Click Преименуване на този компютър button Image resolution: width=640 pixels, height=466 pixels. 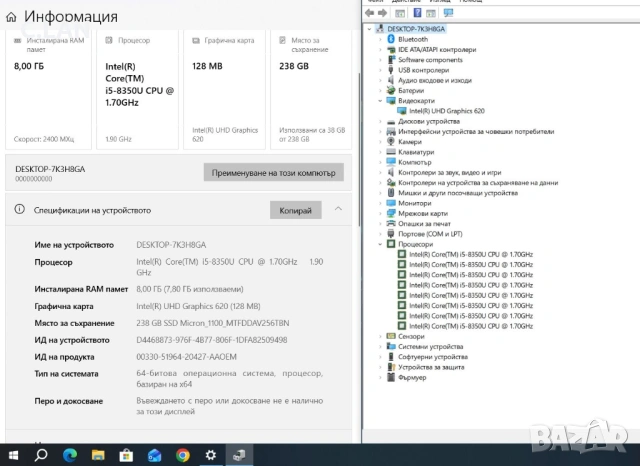pyautogui.click(x=273, y=173)
